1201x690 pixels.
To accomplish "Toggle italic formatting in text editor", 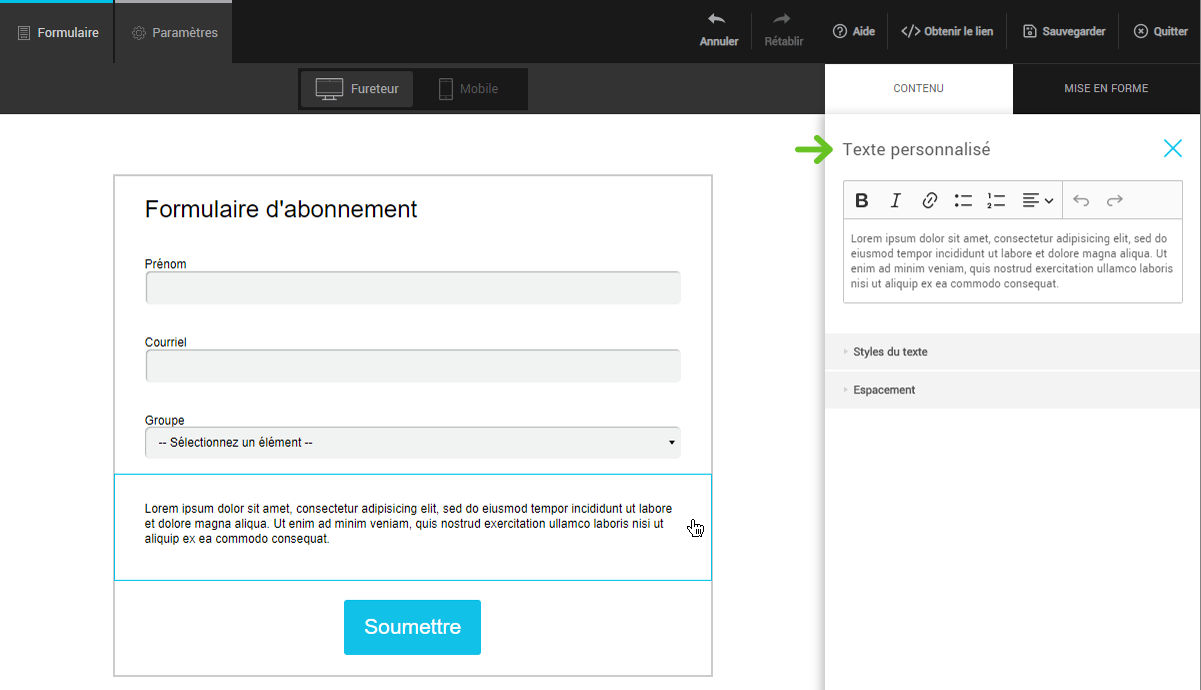I will point(896,201).
